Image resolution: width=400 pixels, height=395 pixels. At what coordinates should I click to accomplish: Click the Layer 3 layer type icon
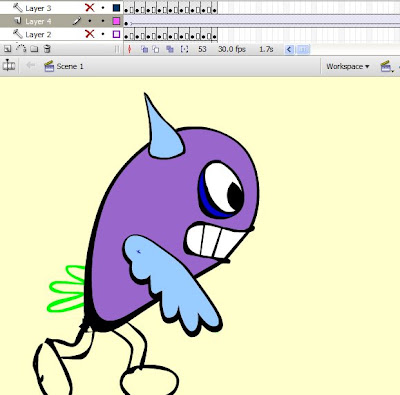pyautogui.click(x=18, y=7)
